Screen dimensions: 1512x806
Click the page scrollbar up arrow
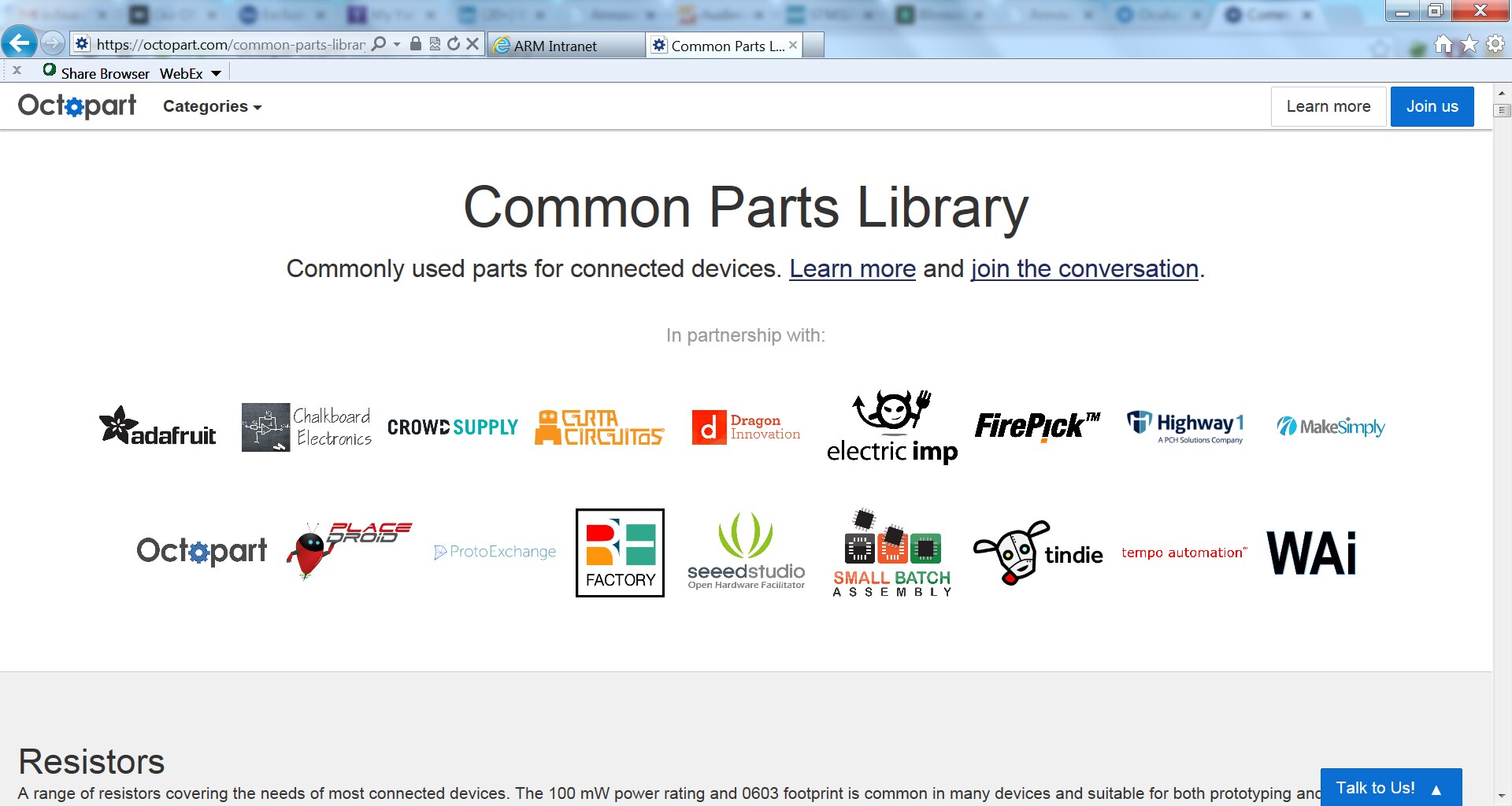click(x=1502, y=93)
